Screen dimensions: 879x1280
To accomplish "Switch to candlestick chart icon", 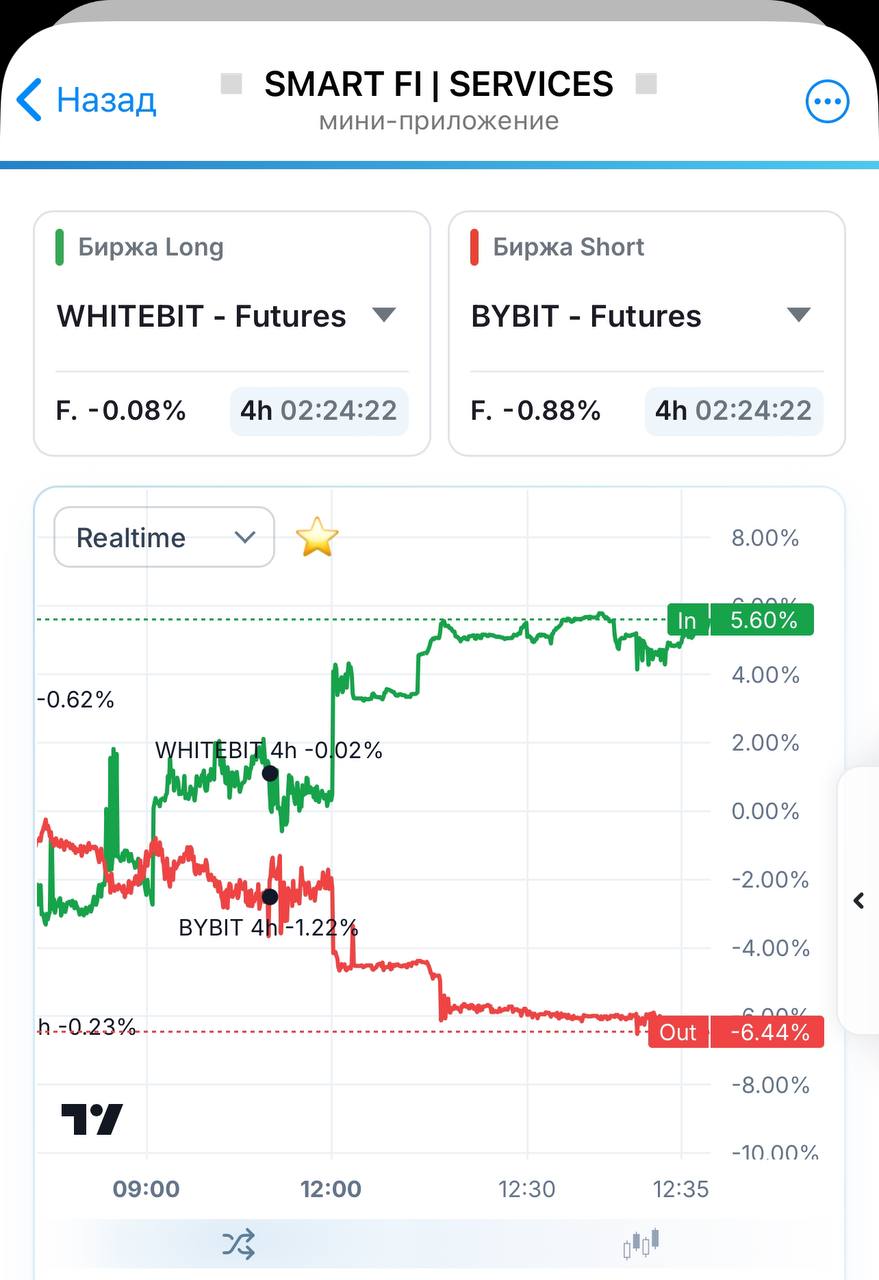I will pos(642,1243).
